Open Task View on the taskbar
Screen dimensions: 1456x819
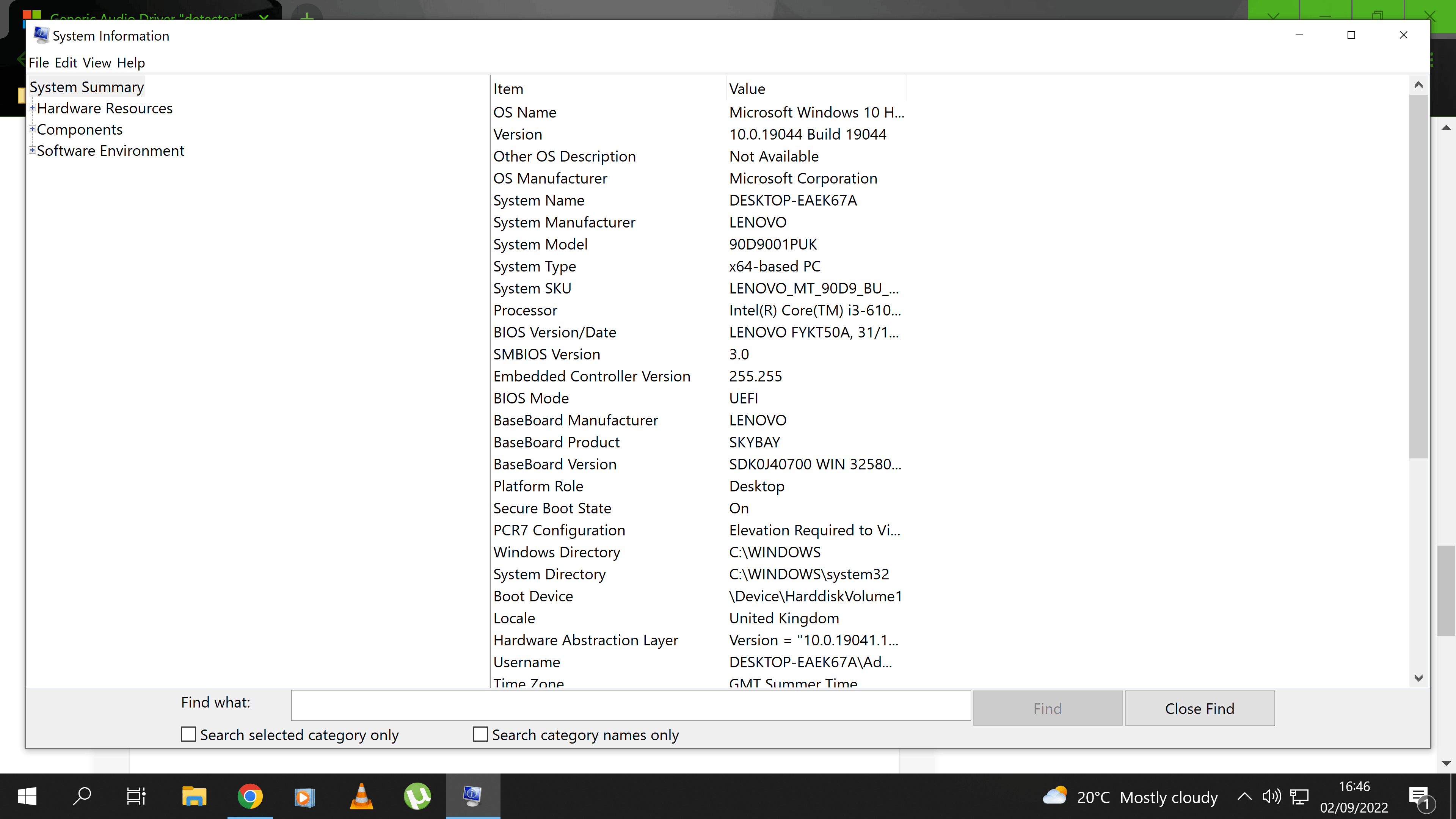click(136, 796)
